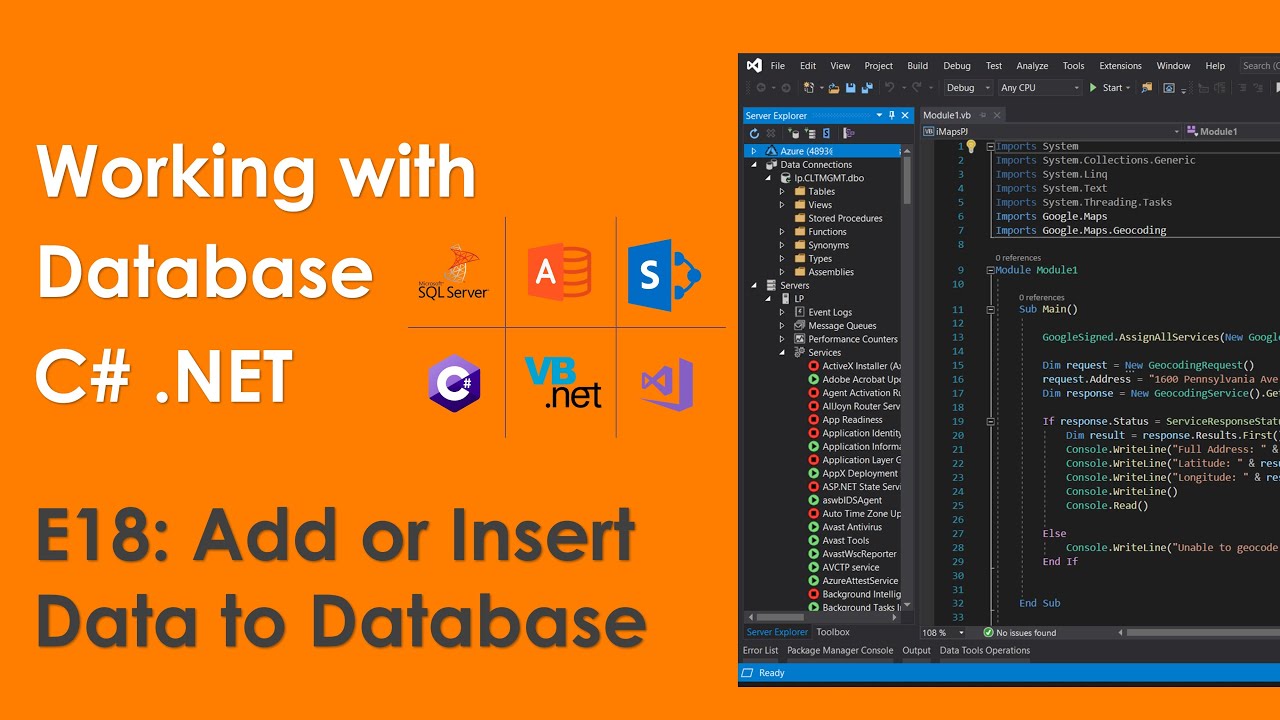The width and height of the screenshot is (1280, 720).
Task: Open the Debug menu
Action: pos(957,66)
